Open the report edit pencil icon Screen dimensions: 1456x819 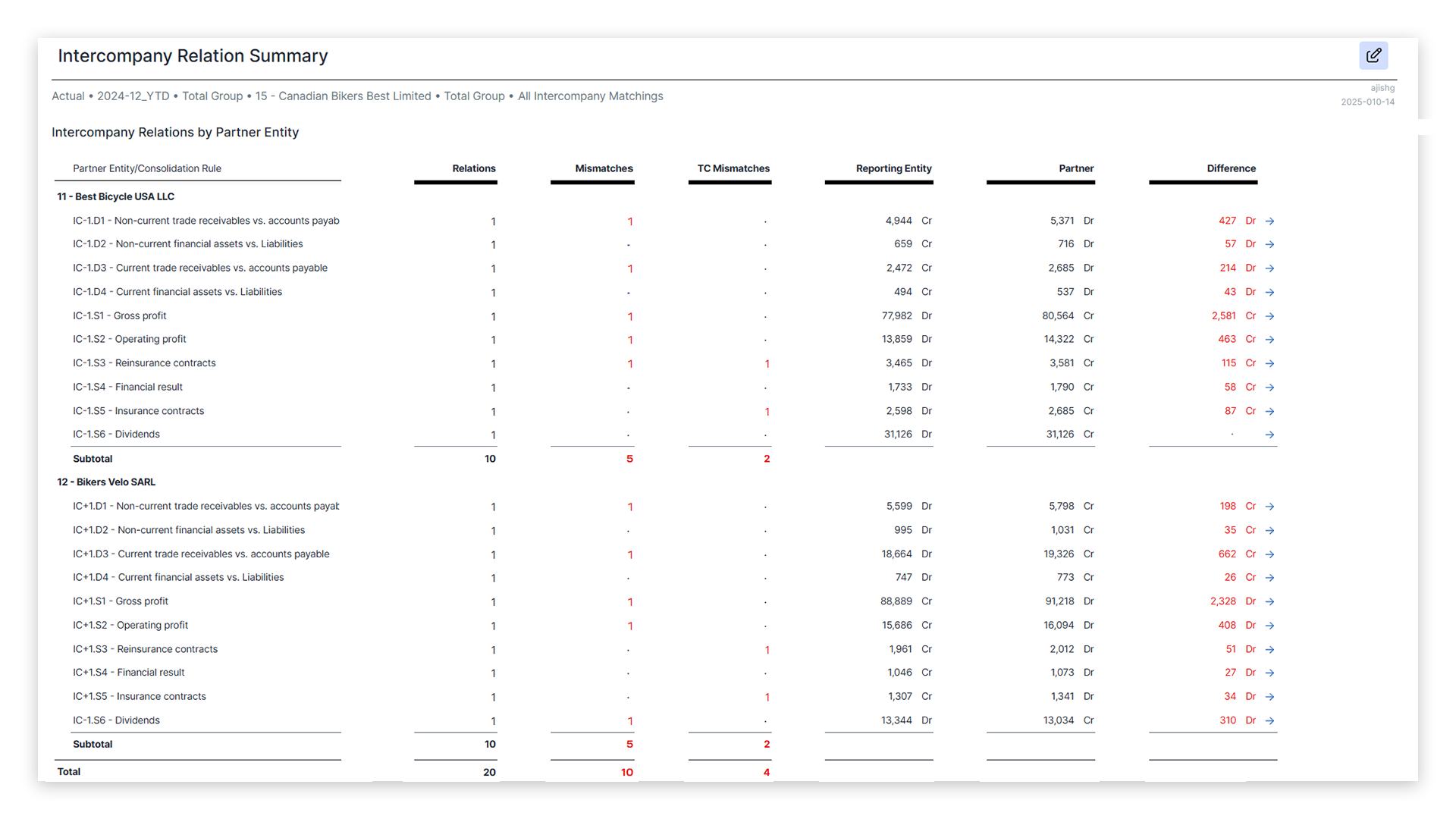[1373, 55]
